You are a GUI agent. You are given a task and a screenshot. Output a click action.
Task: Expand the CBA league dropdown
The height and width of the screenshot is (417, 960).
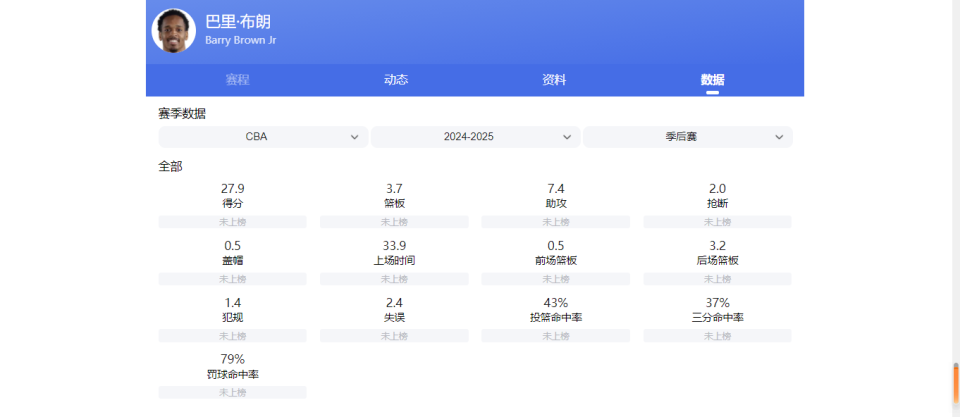pos(263,137)
